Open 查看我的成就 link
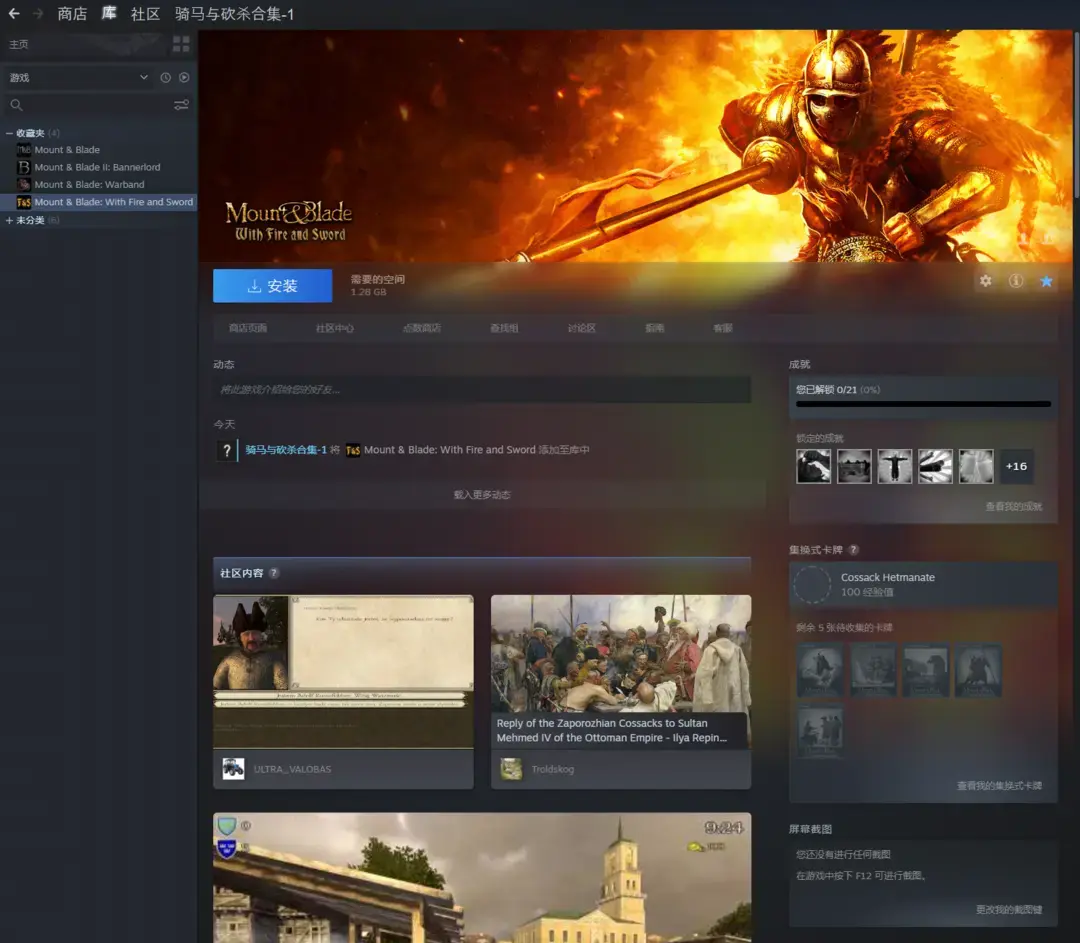 click(1014, 506)
